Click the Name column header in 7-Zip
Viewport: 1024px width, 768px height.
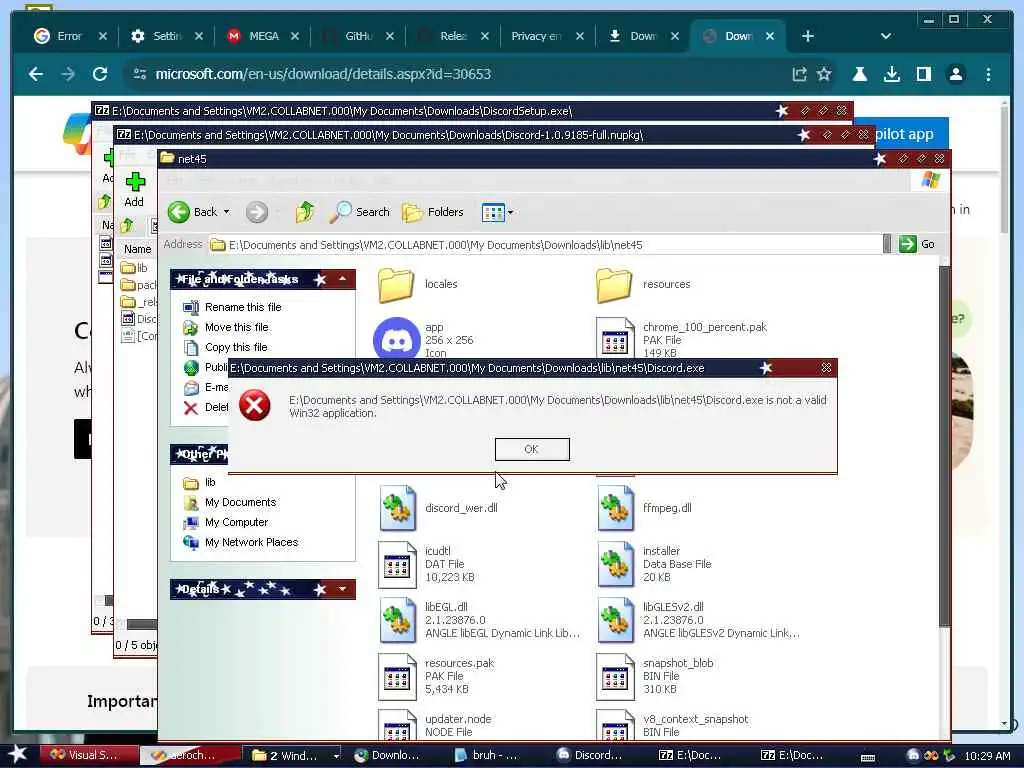pyautogui.click(x=137, y=249)
